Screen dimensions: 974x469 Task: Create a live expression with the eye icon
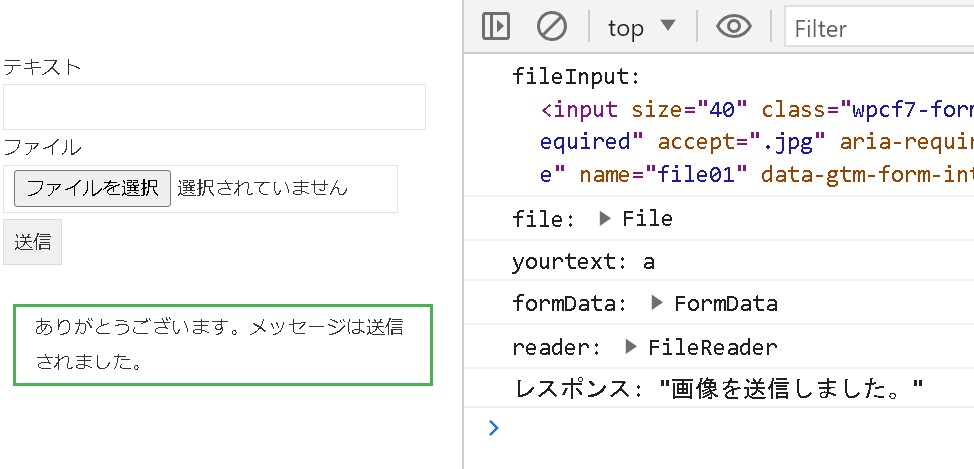[x=733, y=27]
